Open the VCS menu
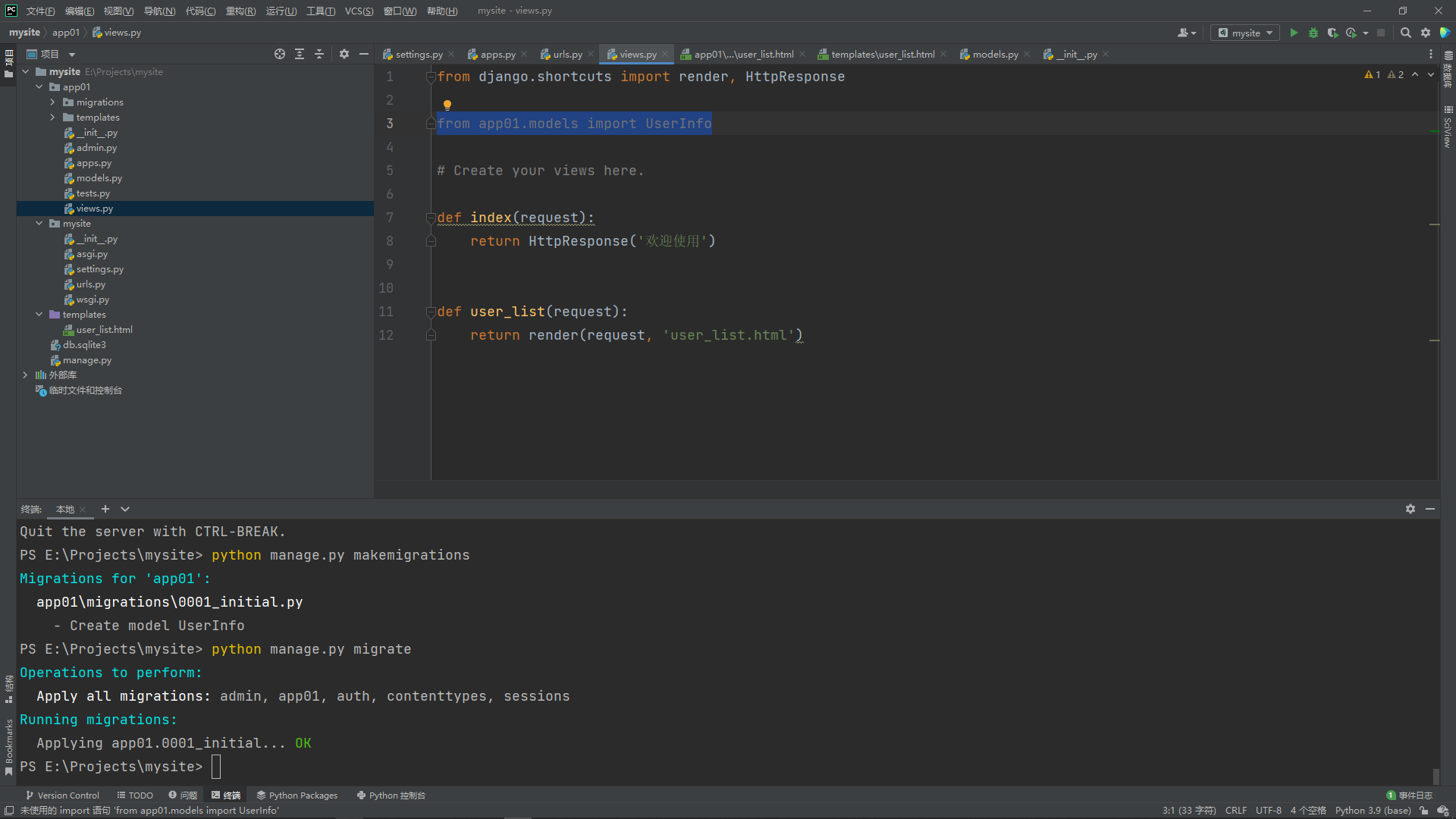1456x819 pixels. click(359, 11)
